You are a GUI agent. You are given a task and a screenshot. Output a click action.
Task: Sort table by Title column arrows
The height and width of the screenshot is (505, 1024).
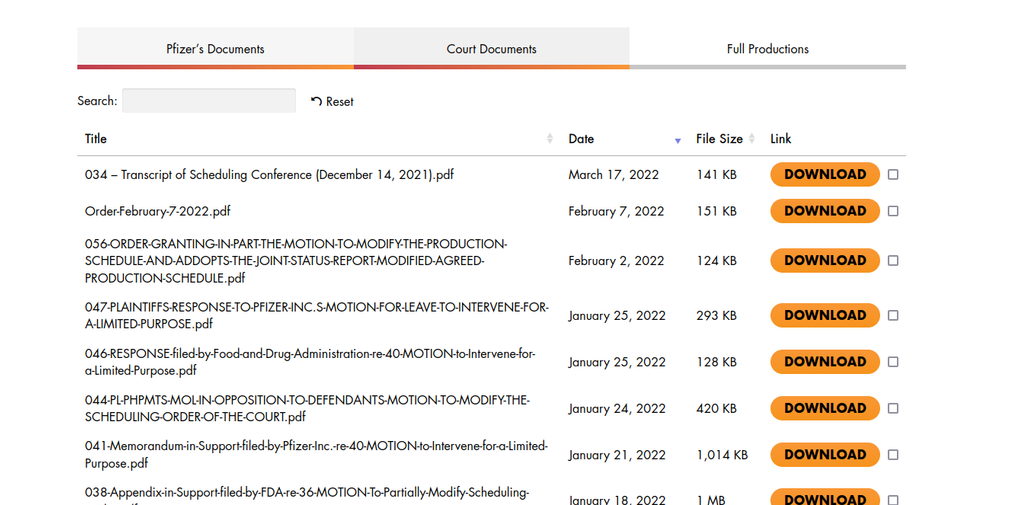pyautogui.click(x=549, y=139)
